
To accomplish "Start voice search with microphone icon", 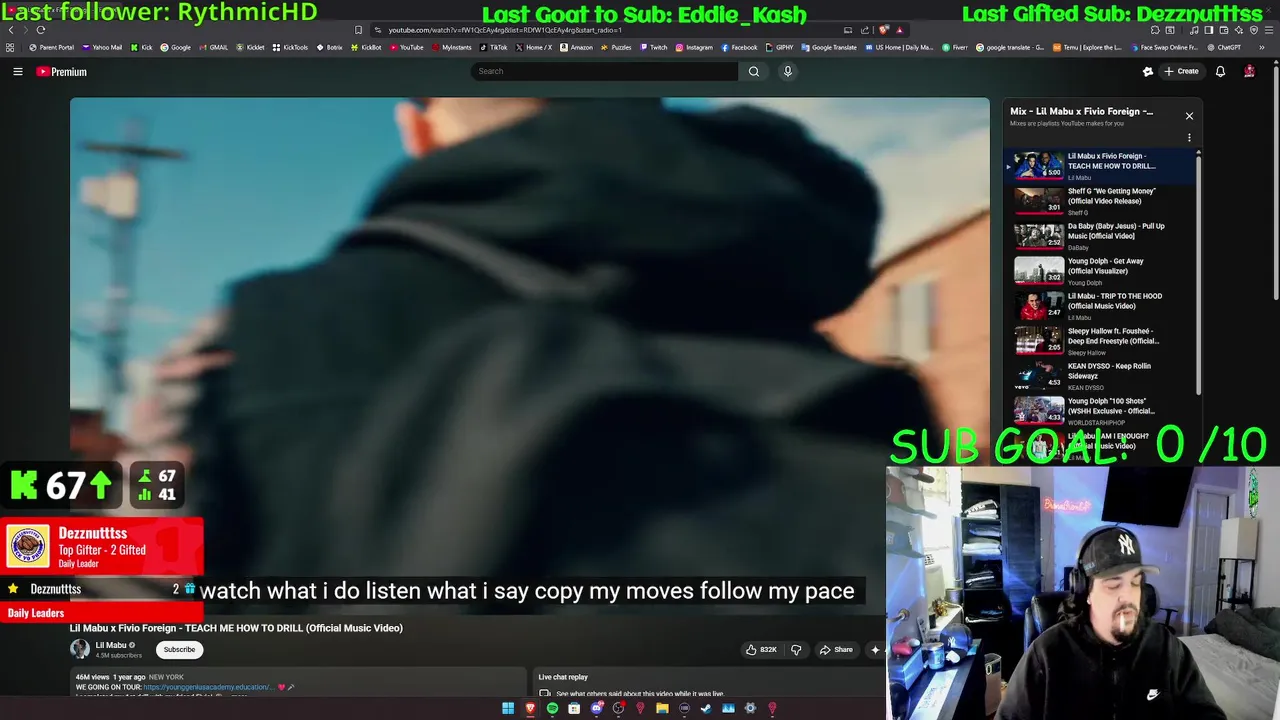I will [x=788, y=71].
